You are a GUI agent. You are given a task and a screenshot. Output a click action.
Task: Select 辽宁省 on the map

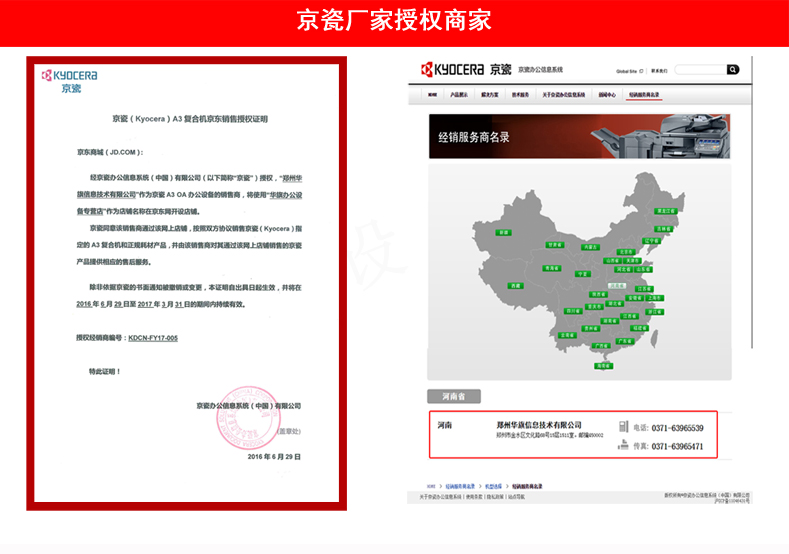coord(652,241)
